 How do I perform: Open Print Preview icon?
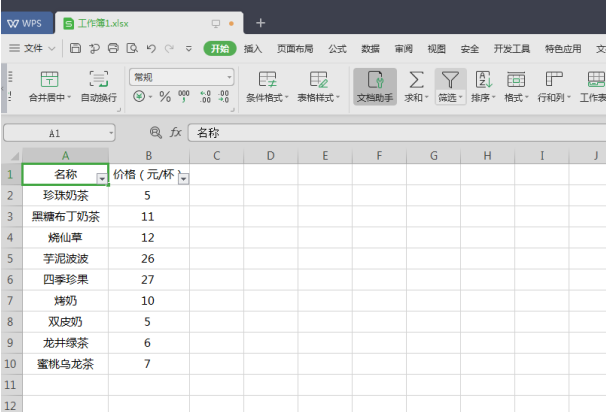pos(132,48)
